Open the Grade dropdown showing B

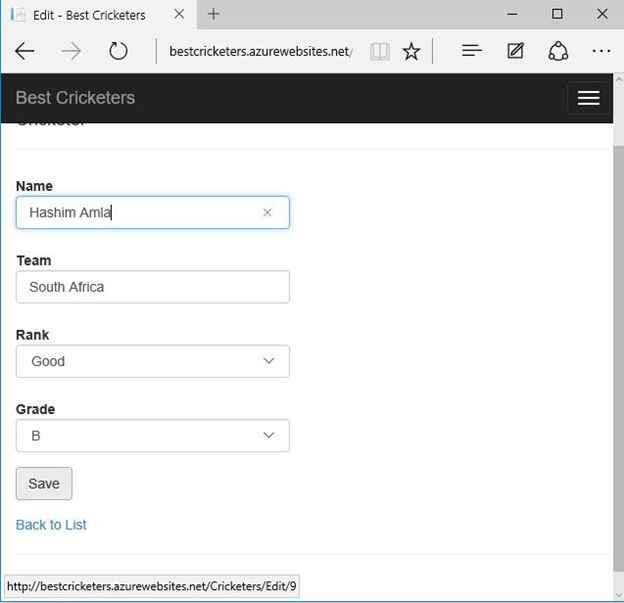[x=153, y=436]
